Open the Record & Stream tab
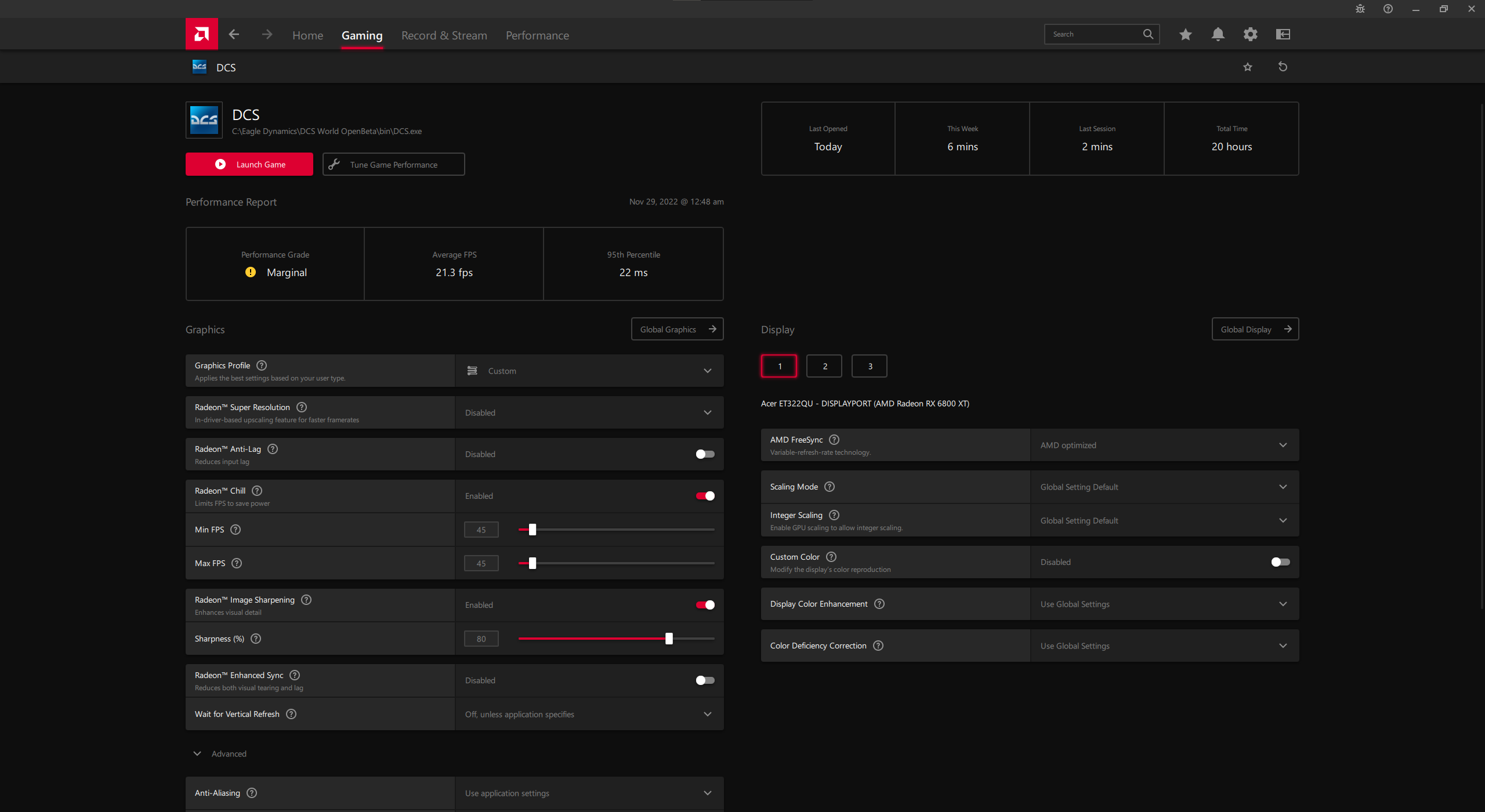1485x812 pixels. click(x=444, y=35)
